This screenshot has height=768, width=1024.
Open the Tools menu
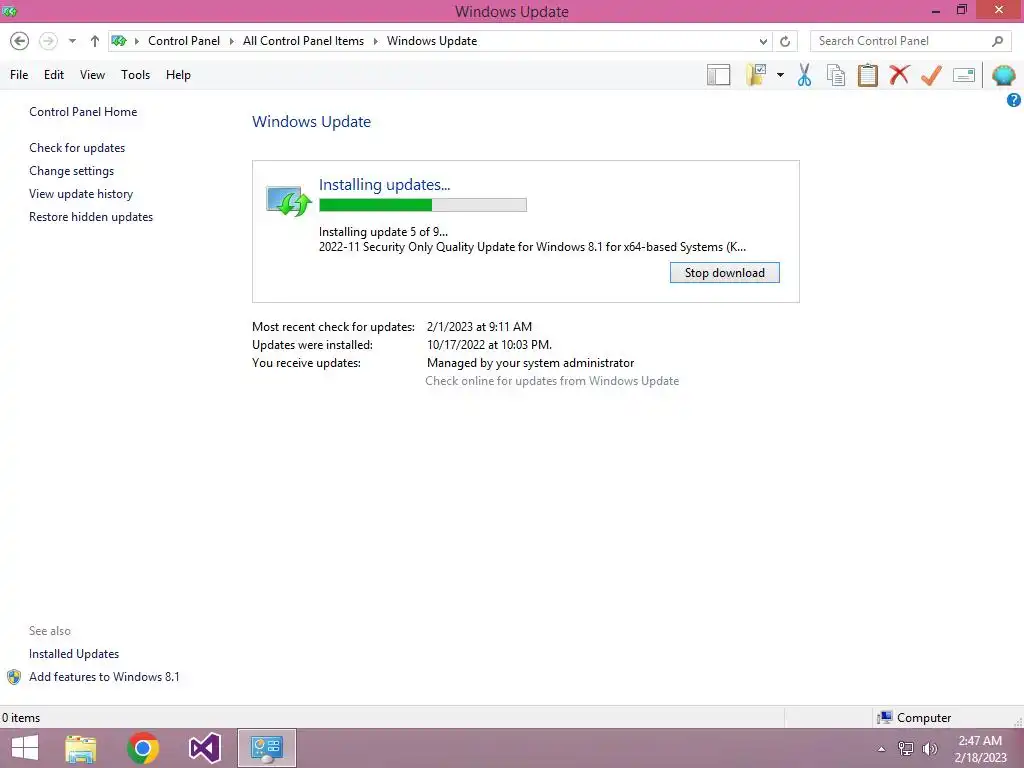coord(136,75)
